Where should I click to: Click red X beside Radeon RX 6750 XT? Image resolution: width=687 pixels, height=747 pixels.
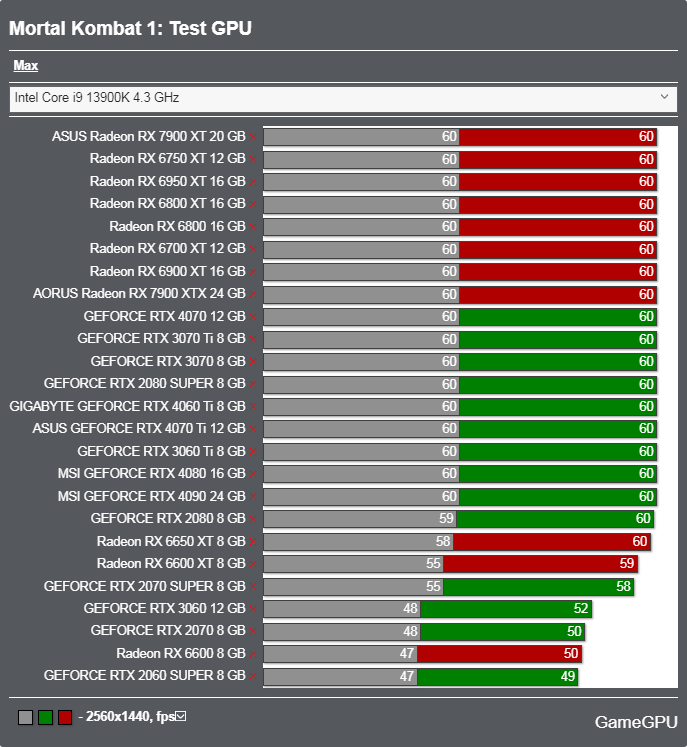pyautogui.click(x=254, y=159)
